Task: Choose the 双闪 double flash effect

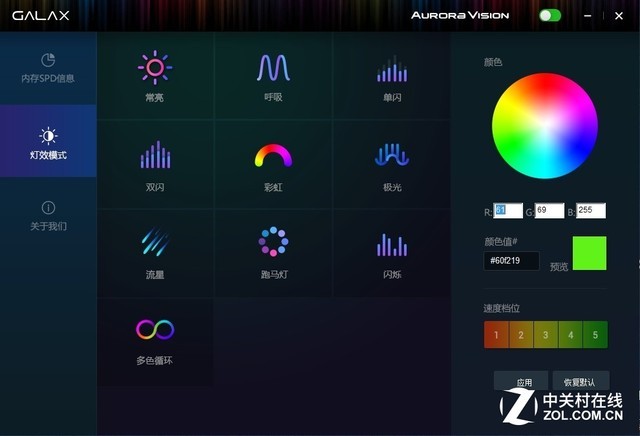Action: coord(154,156)
